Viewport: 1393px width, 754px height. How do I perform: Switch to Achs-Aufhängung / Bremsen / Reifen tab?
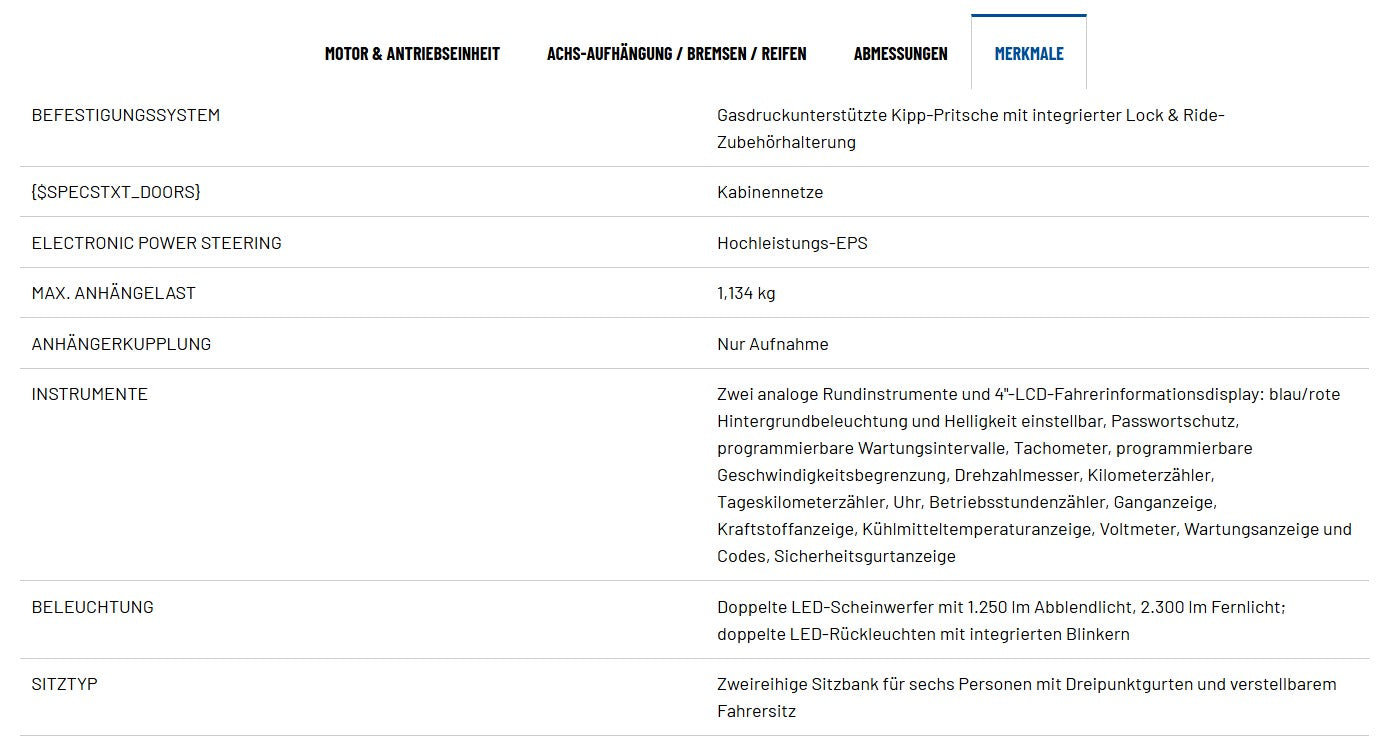(676, 54)
